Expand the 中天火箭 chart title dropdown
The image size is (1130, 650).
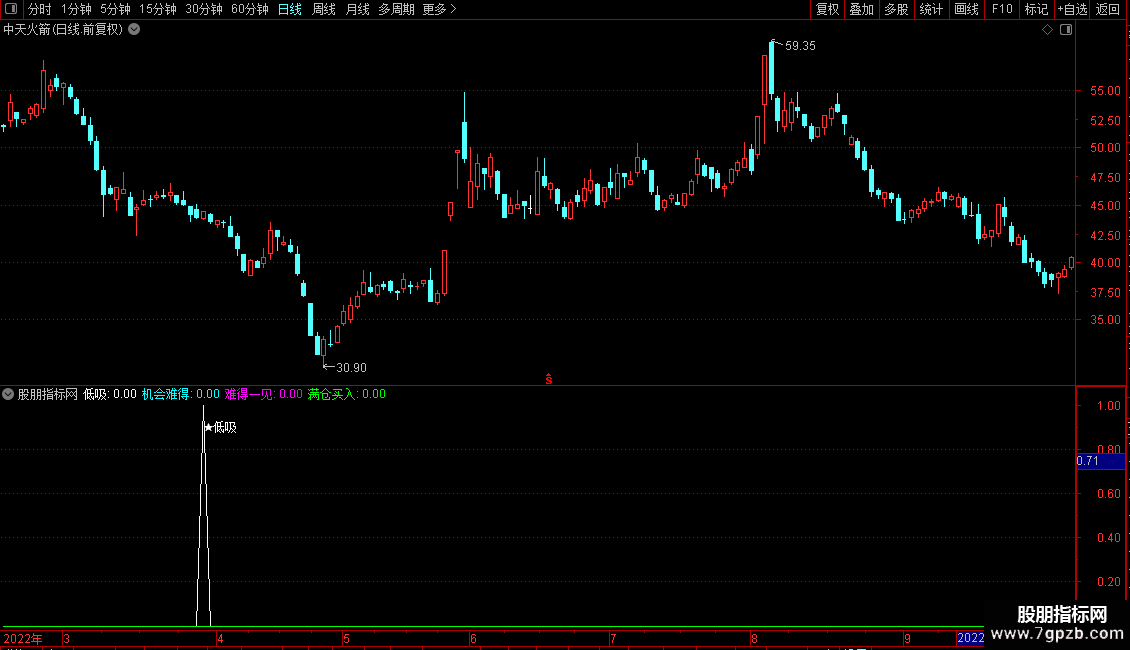coord(134,30)
